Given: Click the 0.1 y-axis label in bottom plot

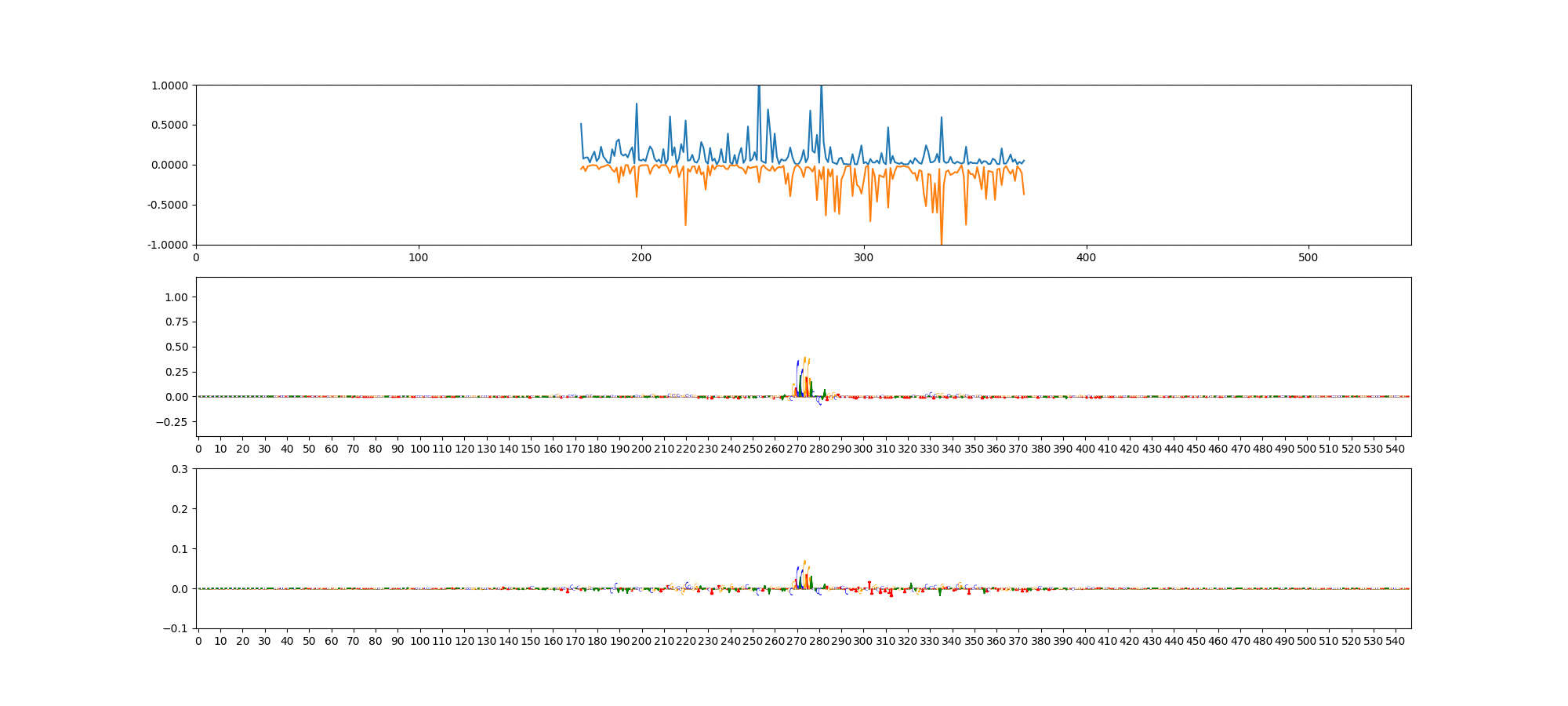Looking at the screenshot, I should coord(180,549).
